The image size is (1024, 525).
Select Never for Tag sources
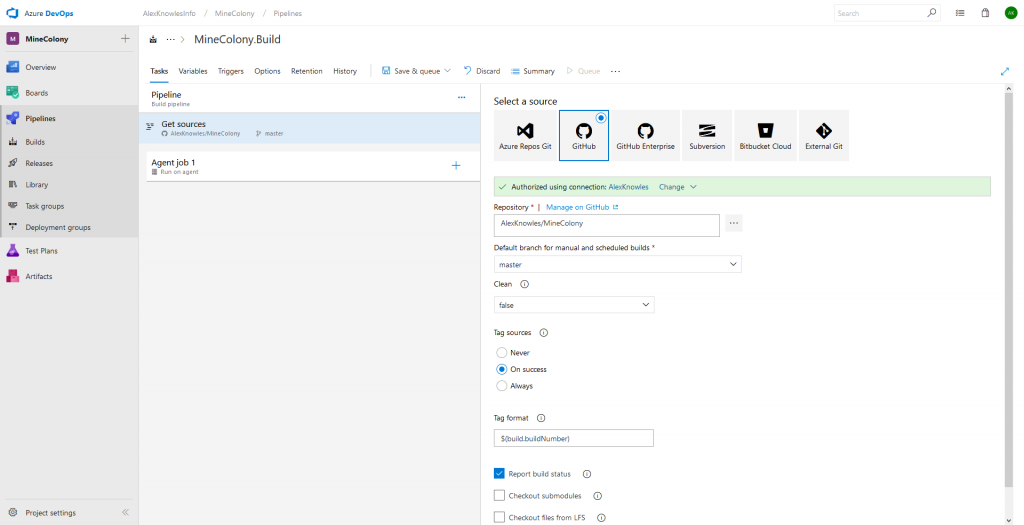pyautogui.click(x=502, y=353)
